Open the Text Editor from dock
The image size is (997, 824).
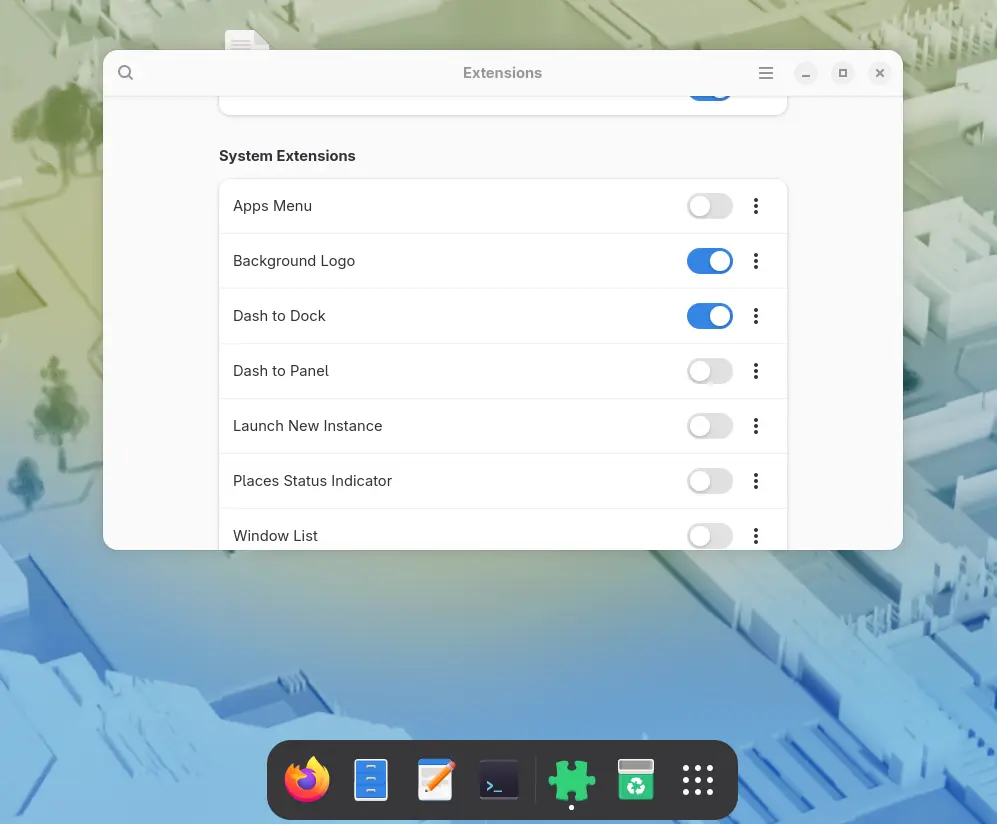tap(436, 779)
